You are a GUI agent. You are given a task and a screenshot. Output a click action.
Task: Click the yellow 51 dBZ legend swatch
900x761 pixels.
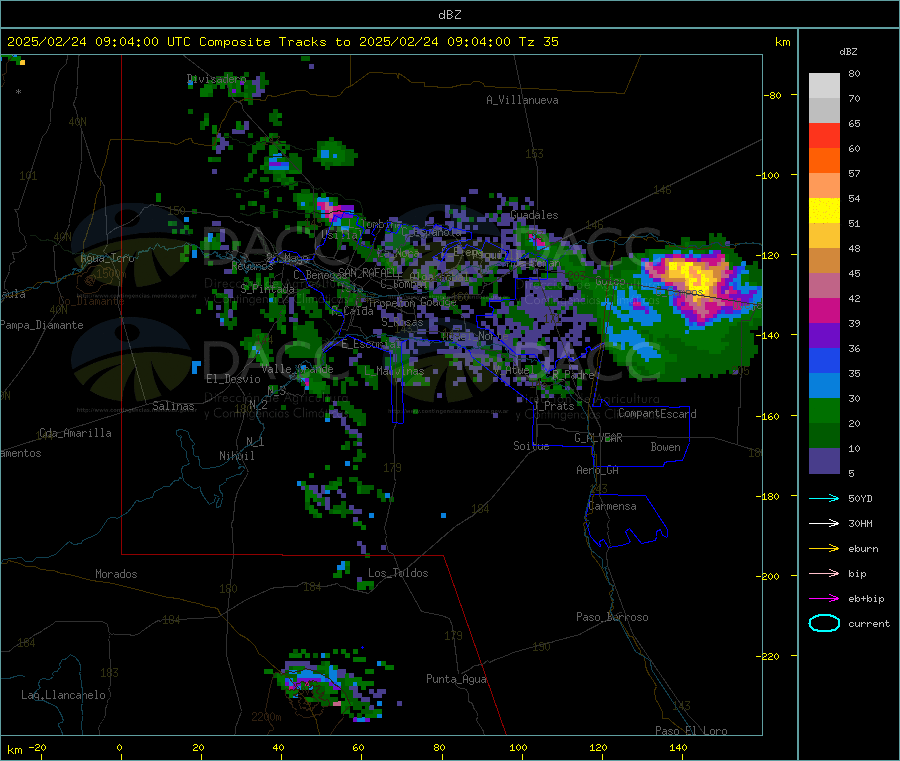click(824, 211)
